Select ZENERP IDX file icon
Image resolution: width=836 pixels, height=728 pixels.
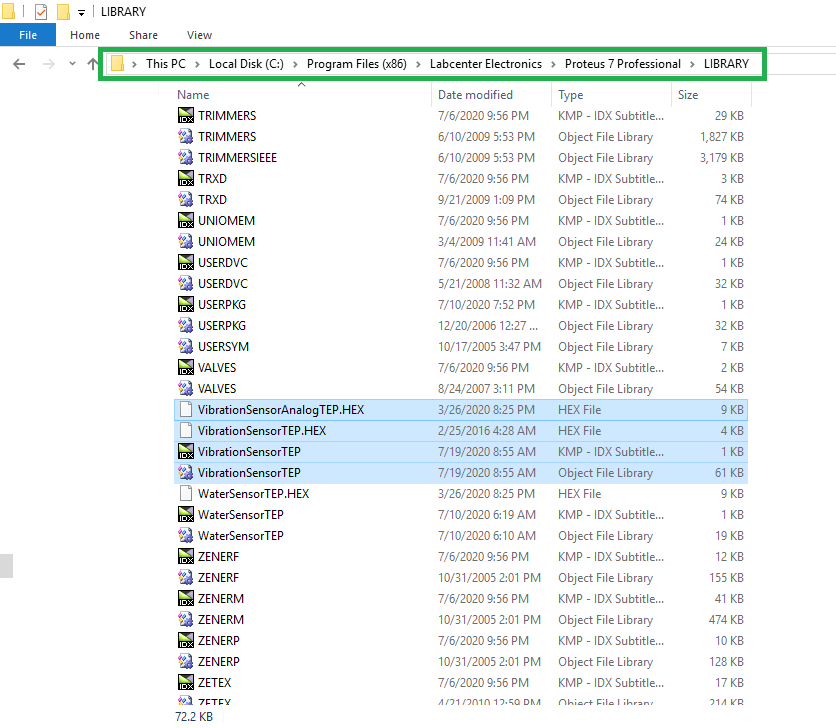click(x=186, y=641)
